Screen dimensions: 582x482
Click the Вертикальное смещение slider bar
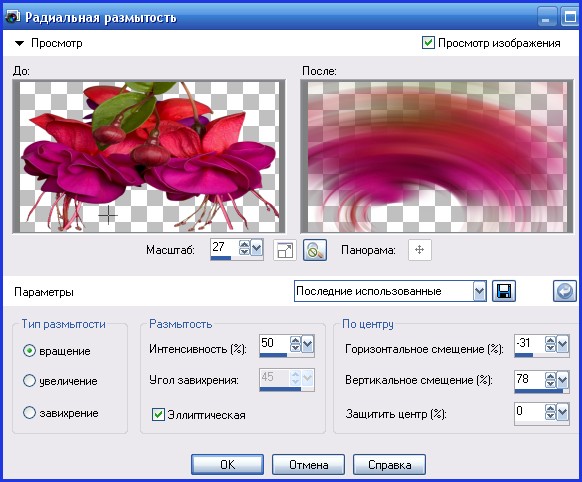[x=542, y=391]
